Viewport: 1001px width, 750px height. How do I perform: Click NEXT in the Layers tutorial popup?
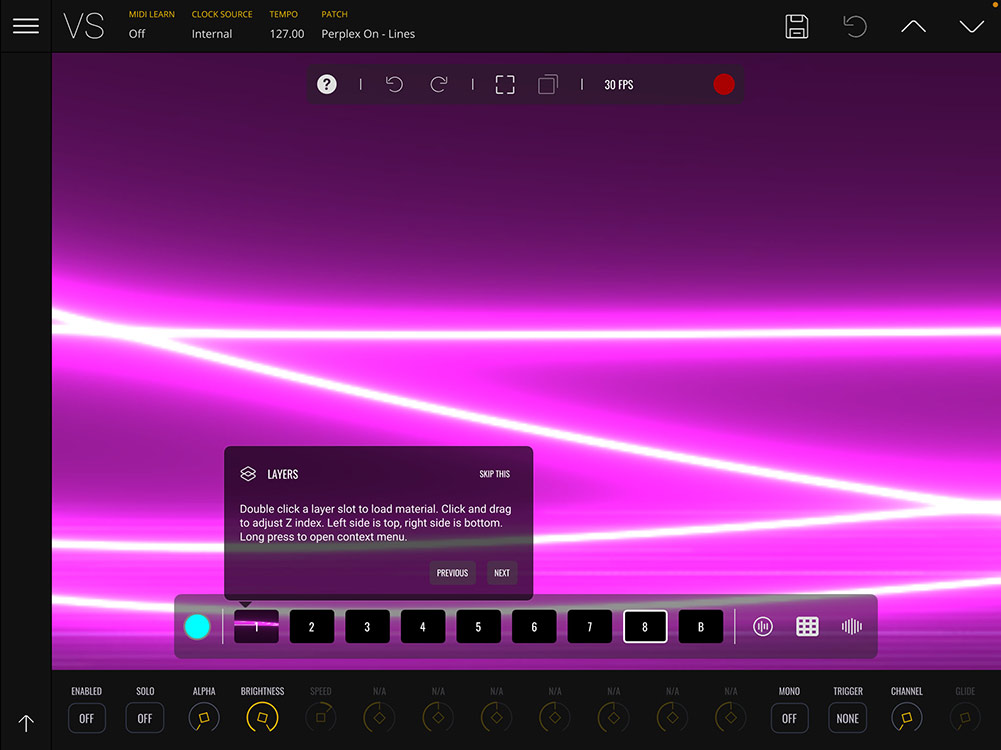502,573
